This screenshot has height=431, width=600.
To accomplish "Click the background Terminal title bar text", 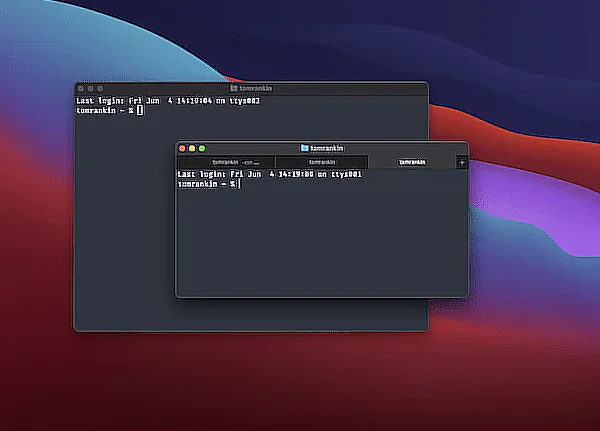I will point(255,88).
